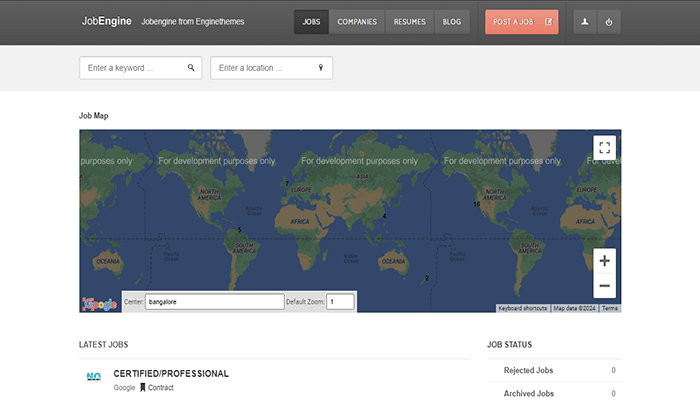The height and width of the screenshot is (400, 700).
Task: Zoom out on the map with minus button
Action: pyautogui.click(x=604, y=286)
